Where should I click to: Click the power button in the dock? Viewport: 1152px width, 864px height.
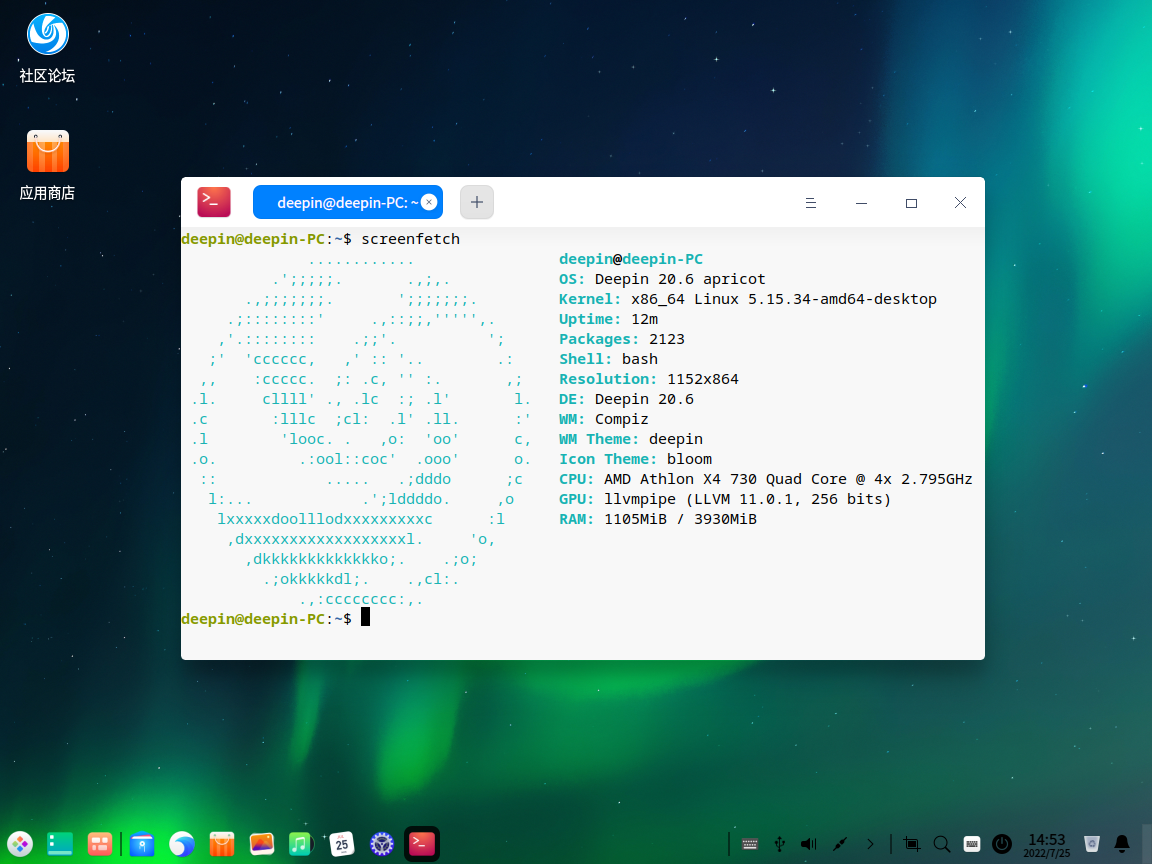1002,844
